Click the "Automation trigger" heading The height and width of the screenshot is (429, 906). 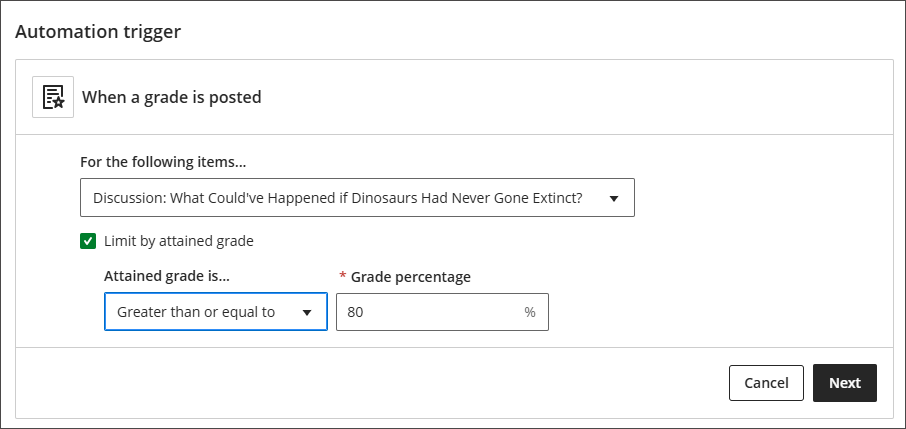coord(98,31)
